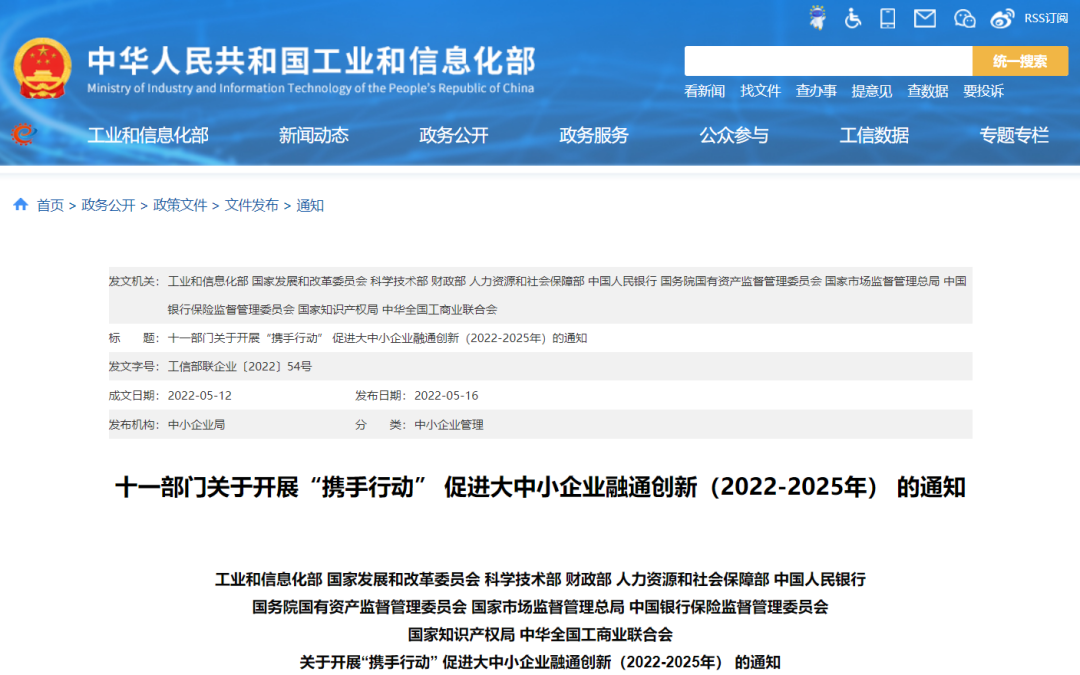The width and height of the screenshot is (1080, 675).
Task: Open the Weibo icon
Action: (x=1002, y=18)
